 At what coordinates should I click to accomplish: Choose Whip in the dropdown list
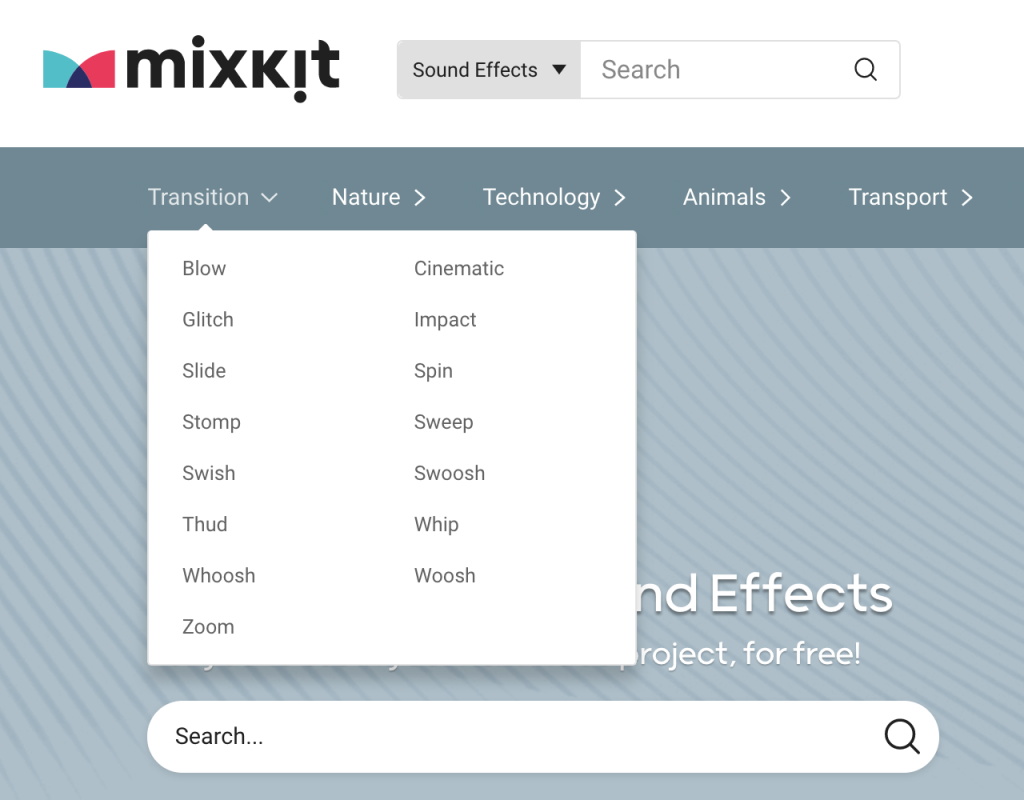(x=436, y=525)
